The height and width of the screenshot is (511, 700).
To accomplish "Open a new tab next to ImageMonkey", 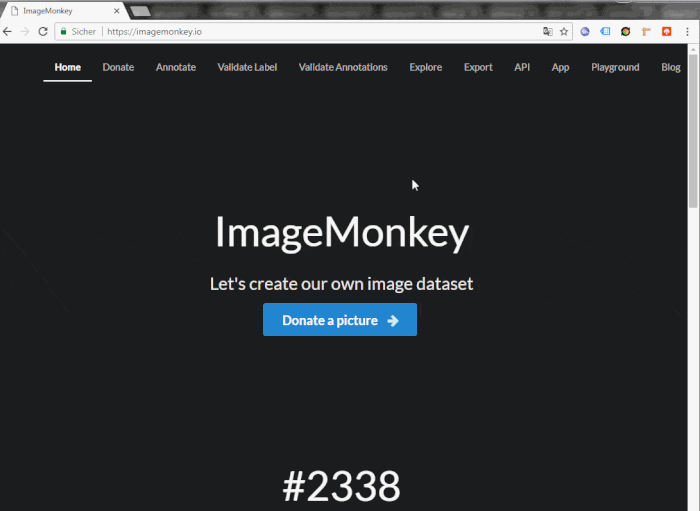I will click(141, 12).
